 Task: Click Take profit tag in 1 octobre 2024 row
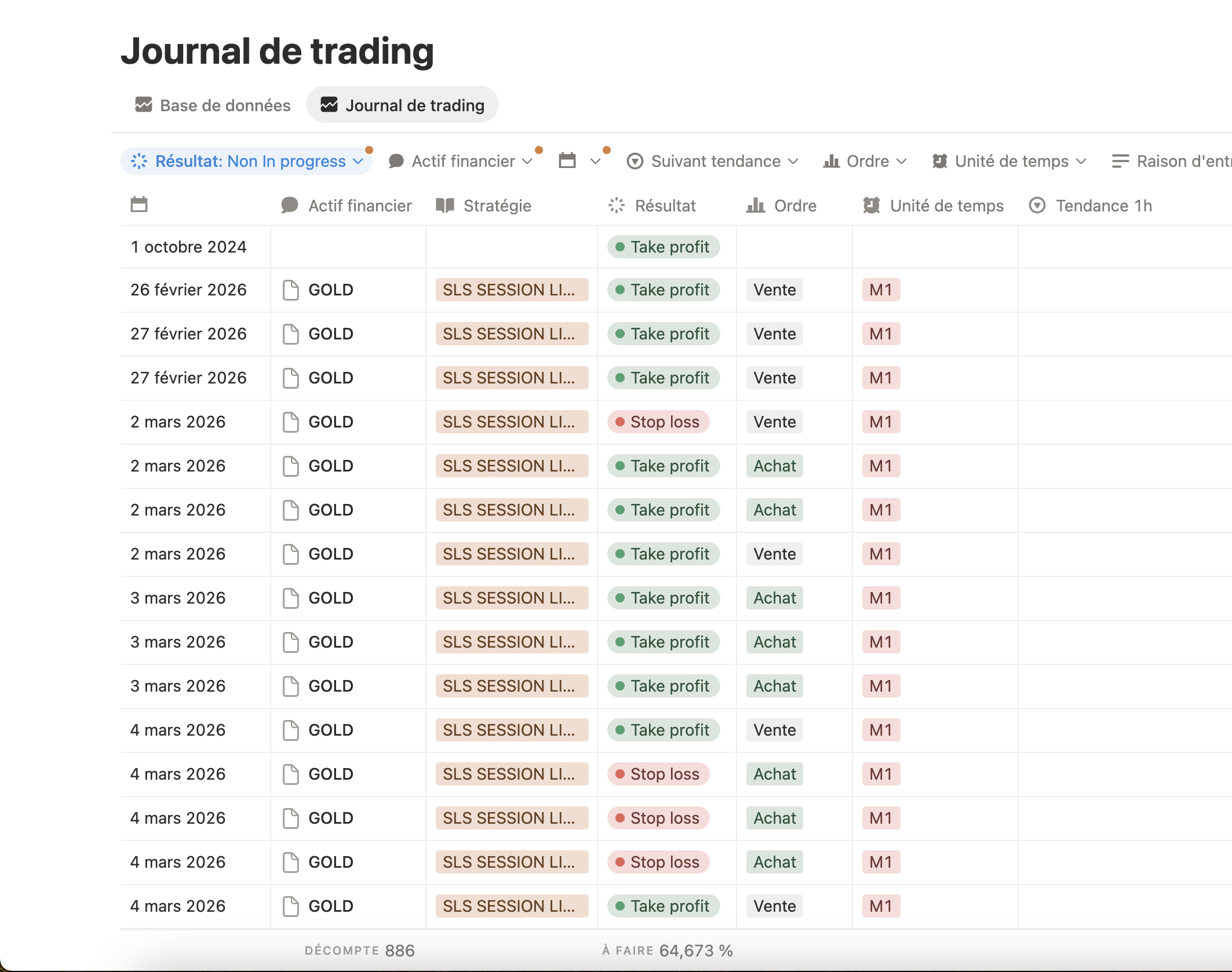[664, 247]
